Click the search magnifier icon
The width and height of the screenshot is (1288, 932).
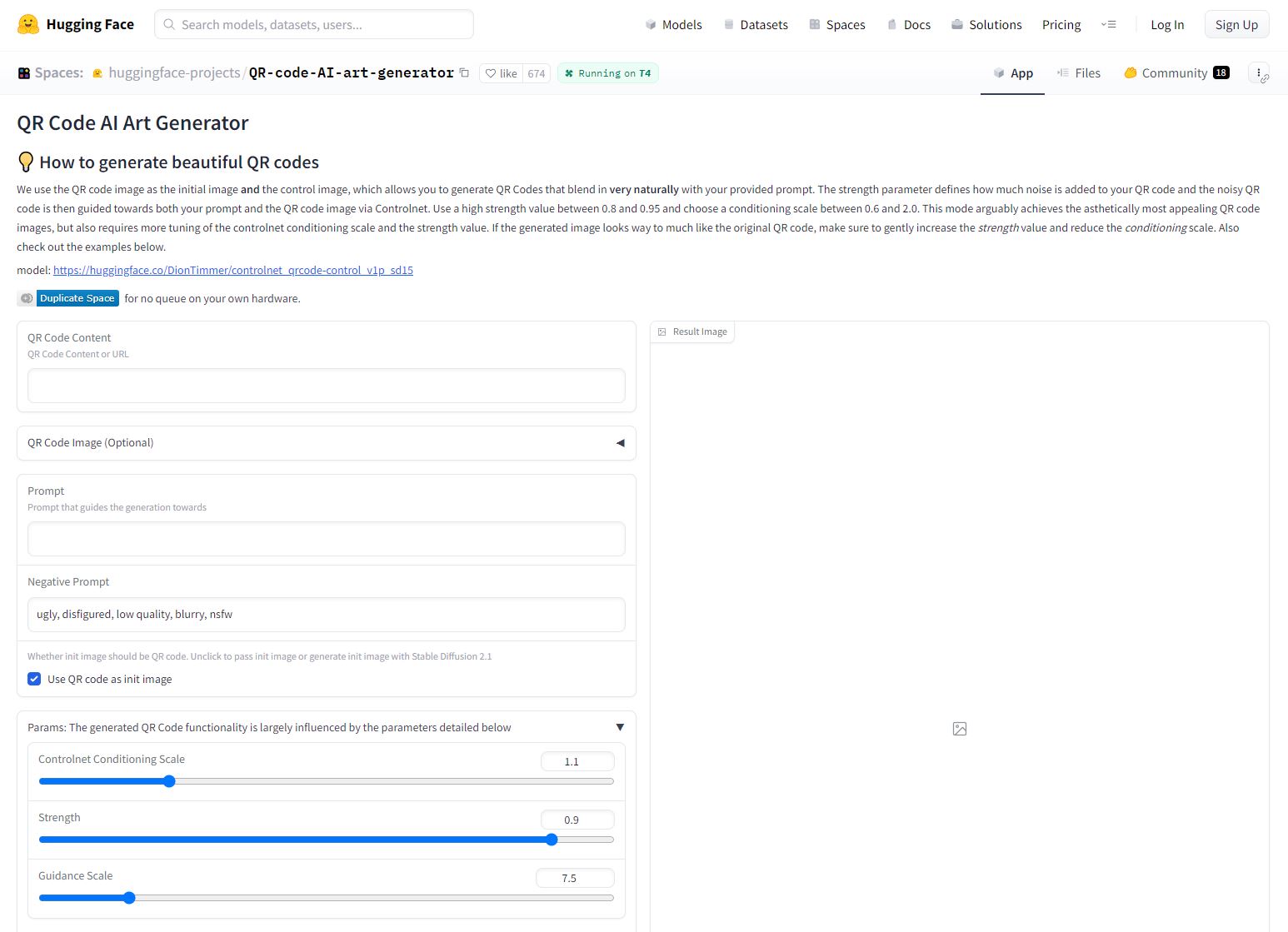coord(169,25)
